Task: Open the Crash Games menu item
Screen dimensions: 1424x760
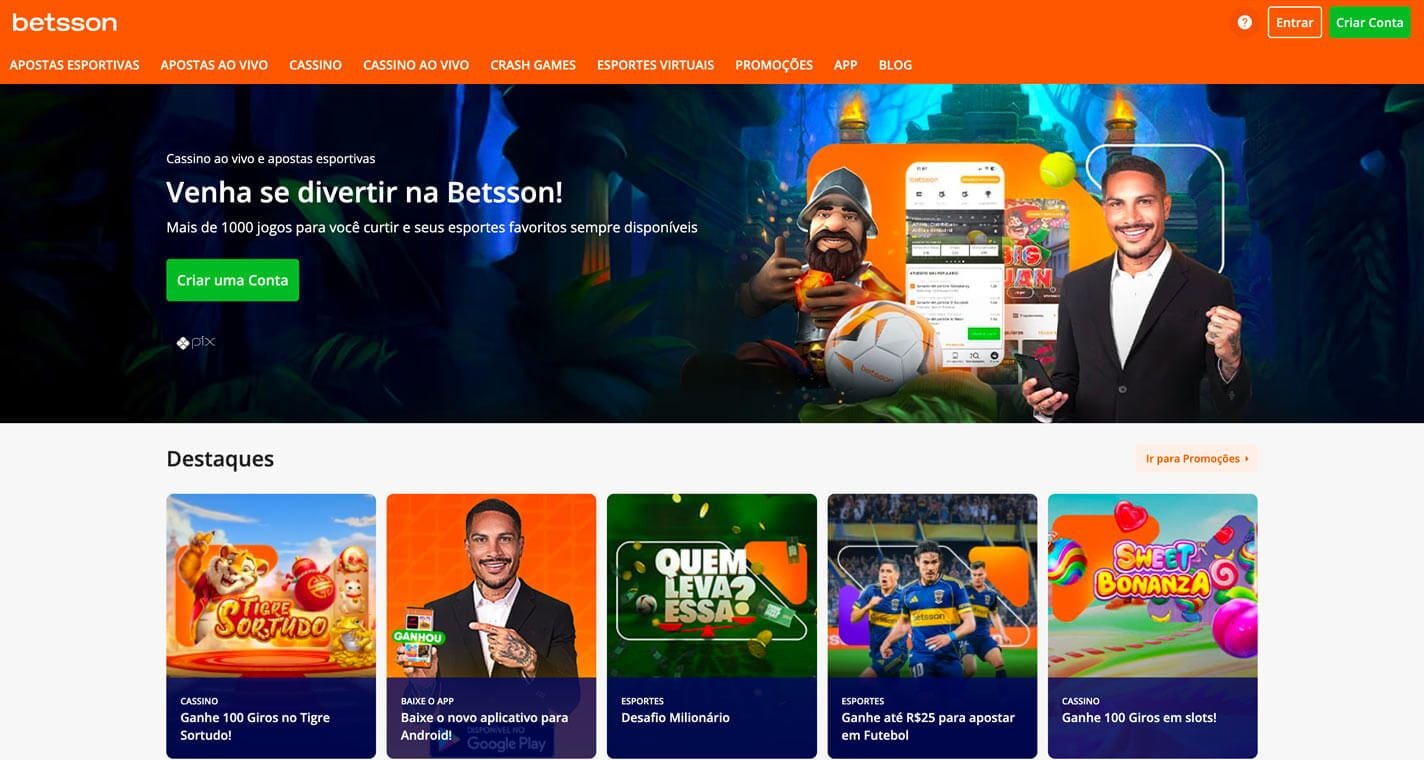Action: click(533, 65)
